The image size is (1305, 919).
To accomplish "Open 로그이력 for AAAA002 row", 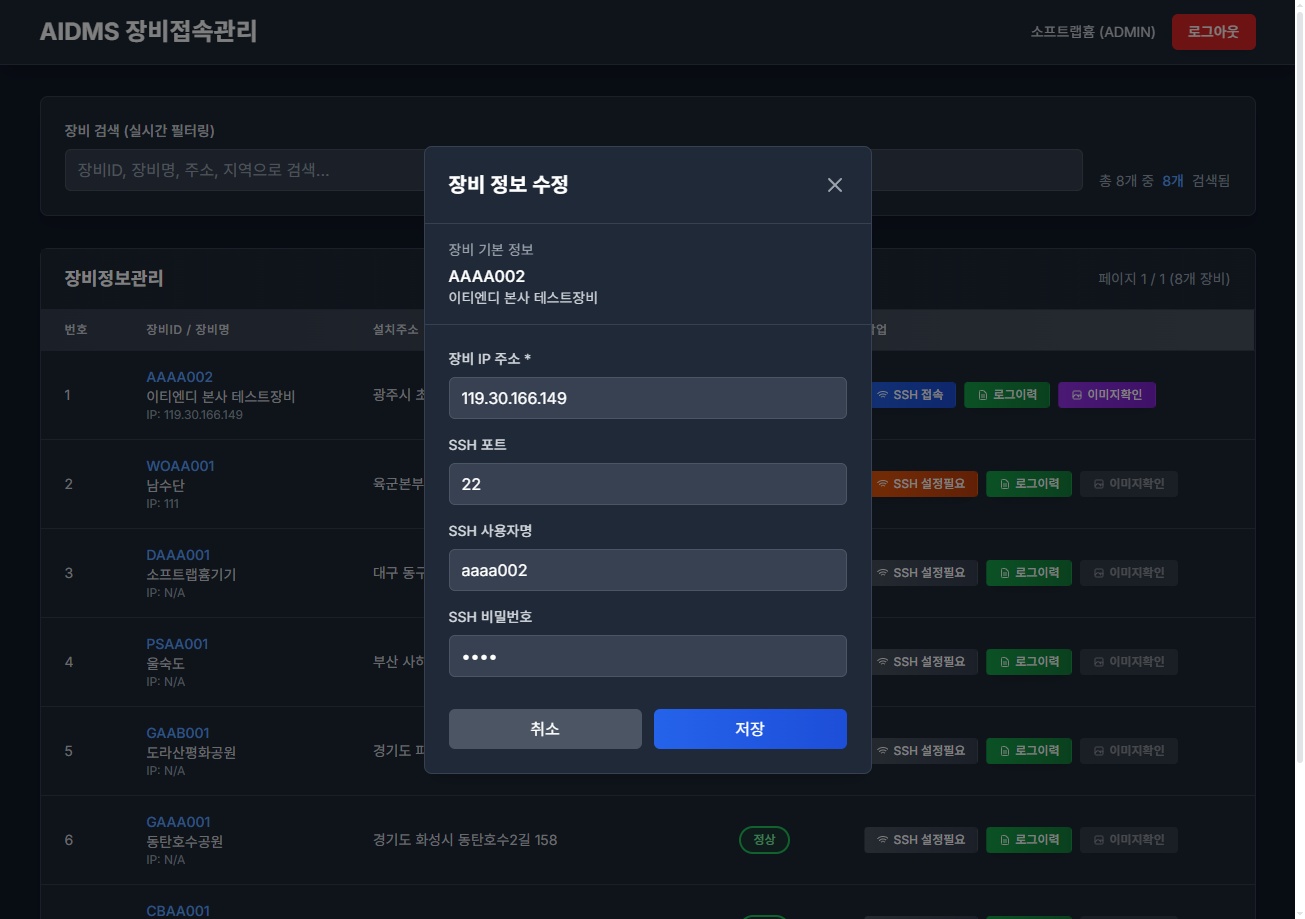I will coord(1007,395).
